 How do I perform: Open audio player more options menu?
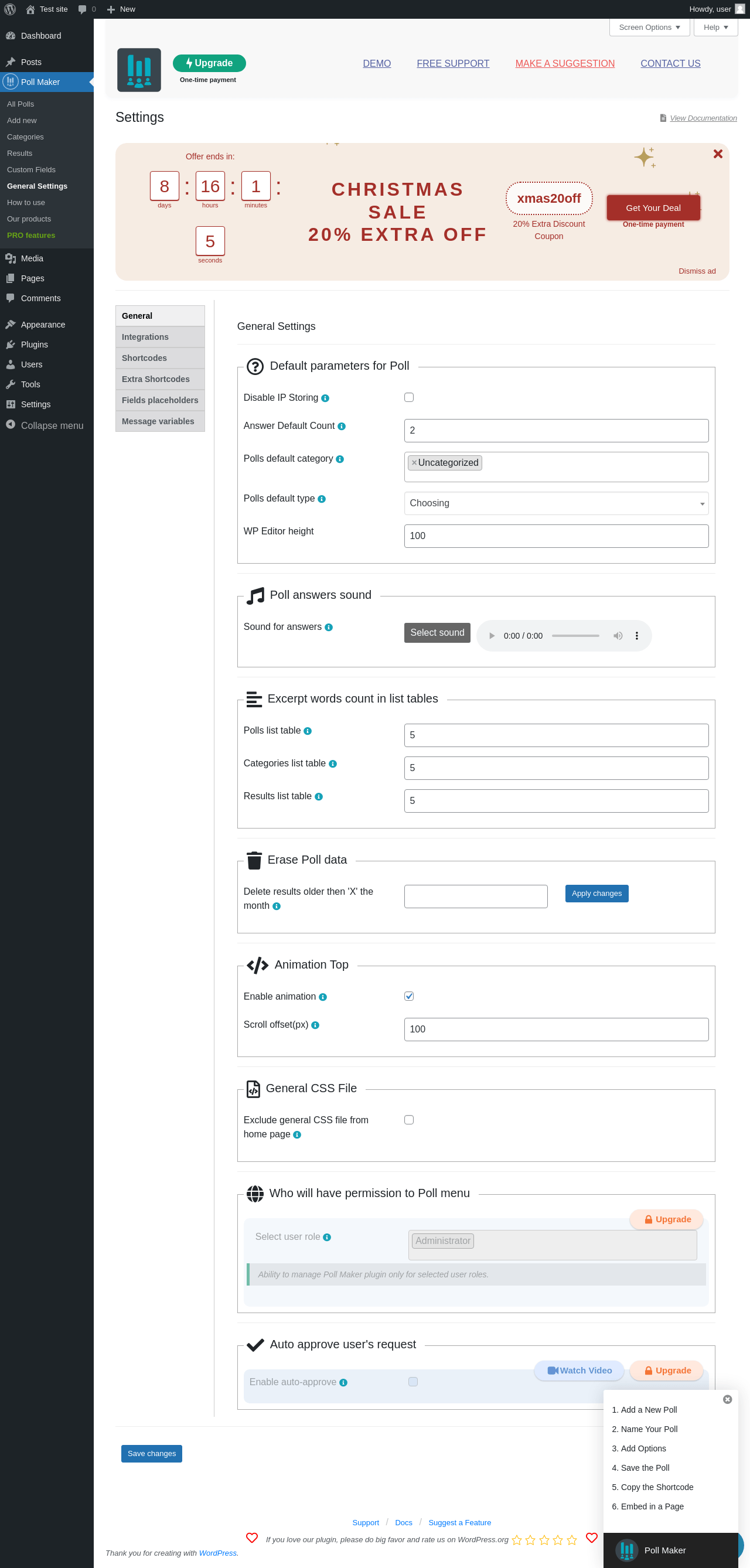pyautogui.click(x=637, y=636)
